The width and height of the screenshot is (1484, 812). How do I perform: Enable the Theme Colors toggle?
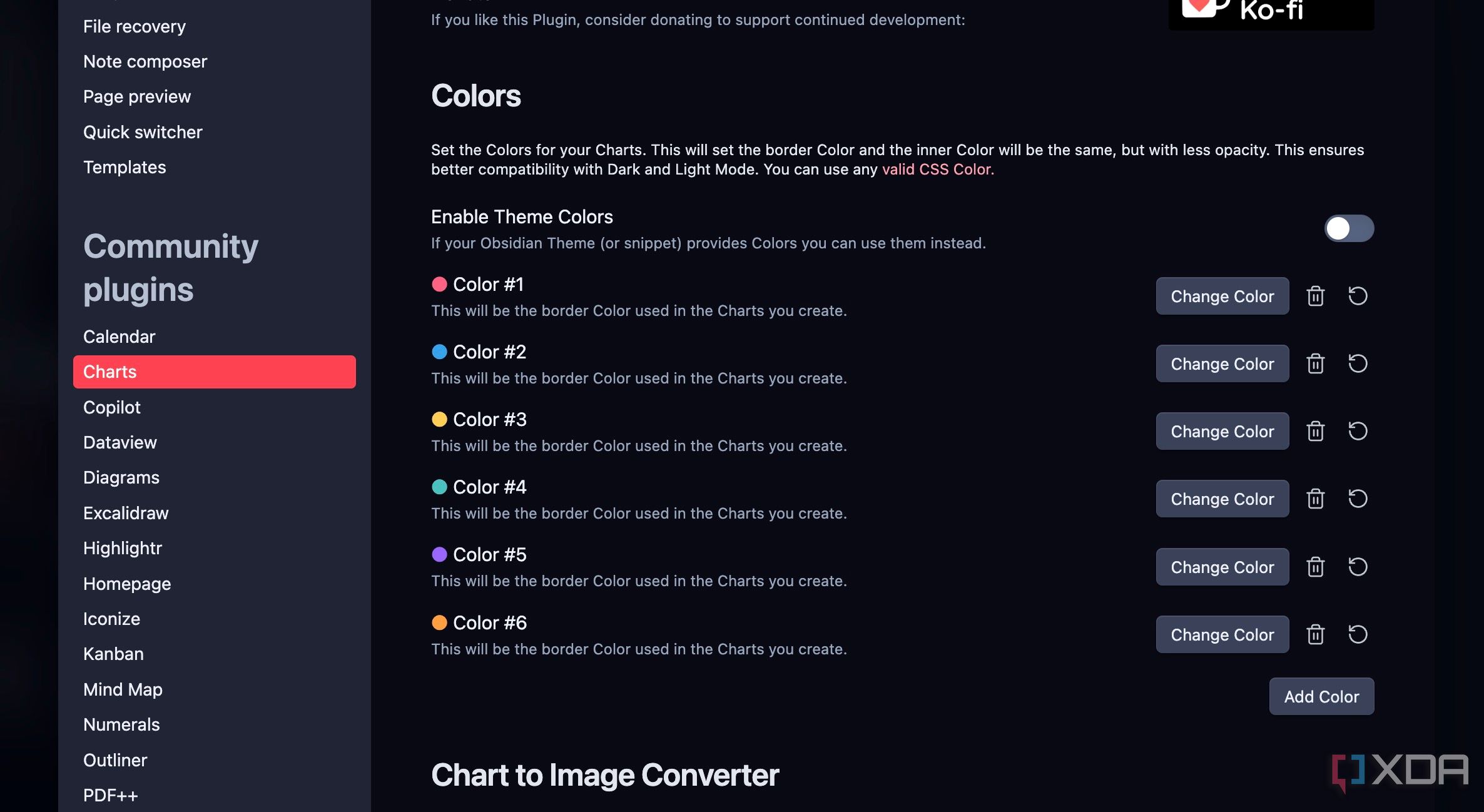coord(1348,229)
